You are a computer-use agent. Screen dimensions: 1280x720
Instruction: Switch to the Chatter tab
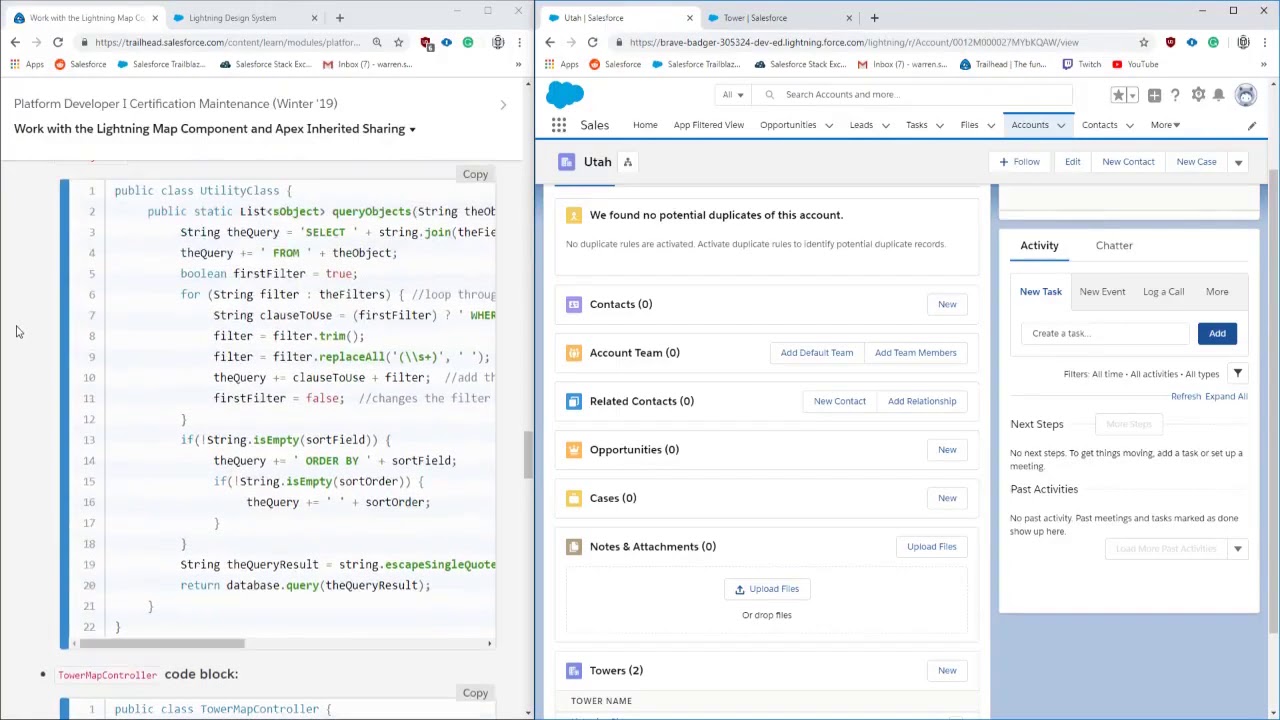[x=1114, y=245]
